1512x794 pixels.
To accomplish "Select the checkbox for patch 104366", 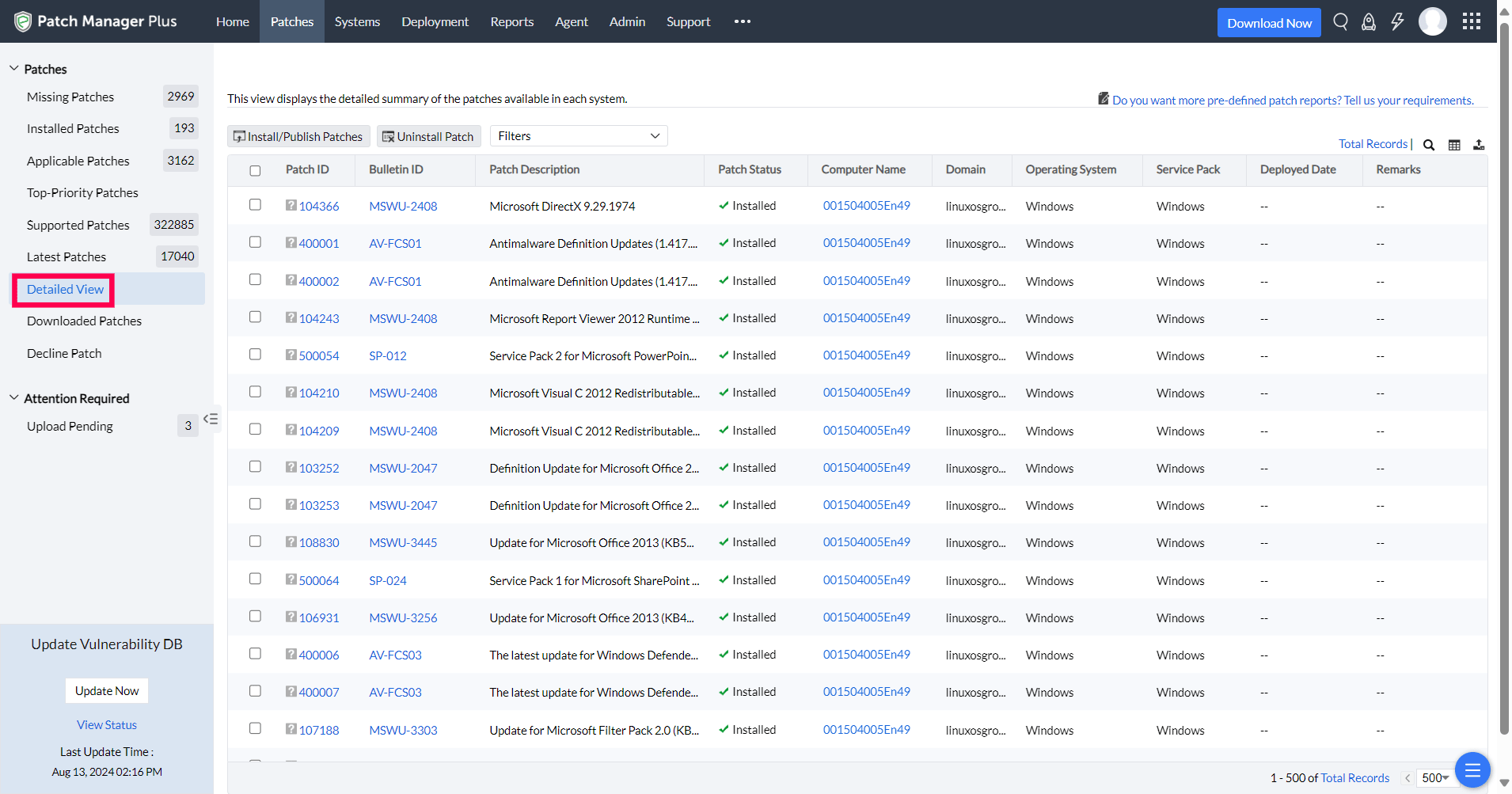I will (255, 204).
